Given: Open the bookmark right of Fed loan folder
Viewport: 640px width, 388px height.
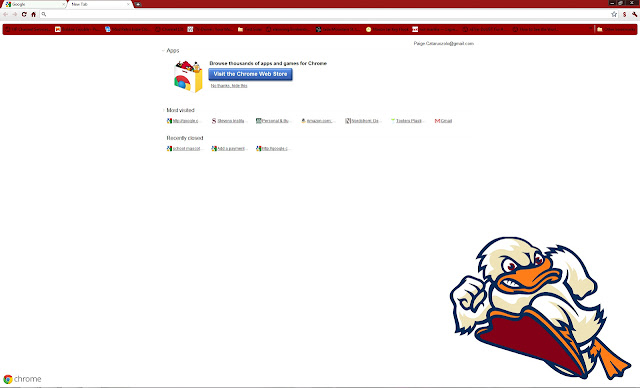Looking at the screenshot, I should click(x=288, y=29).
